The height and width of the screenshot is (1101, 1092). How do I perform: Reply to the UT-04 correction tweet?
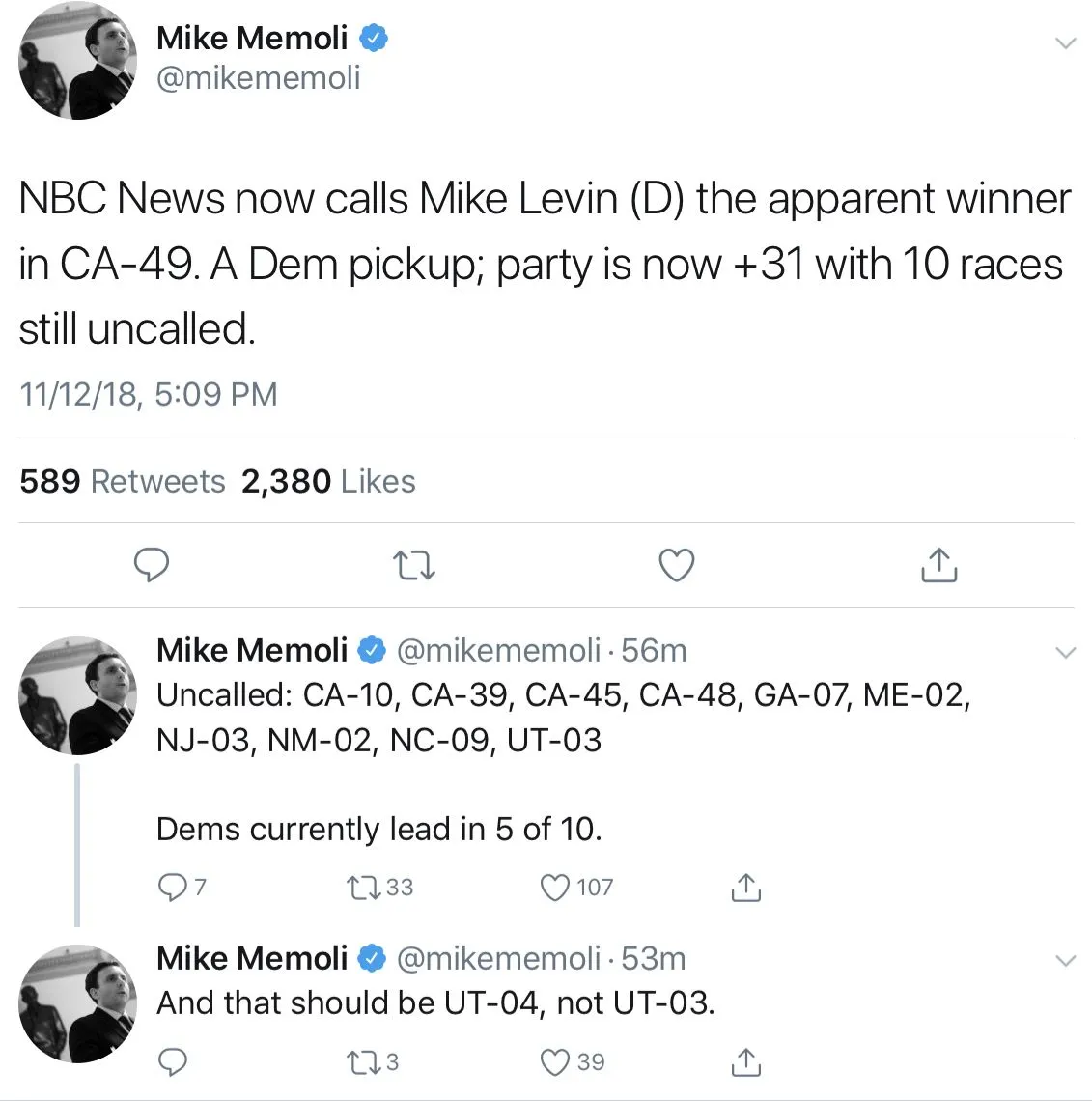[172, 1062]
